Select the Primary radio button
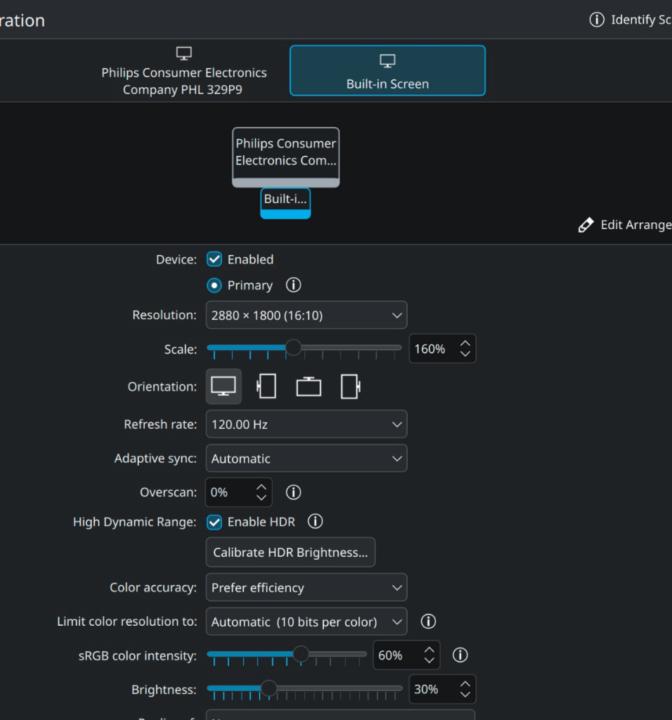 click(x=214, y=285)
